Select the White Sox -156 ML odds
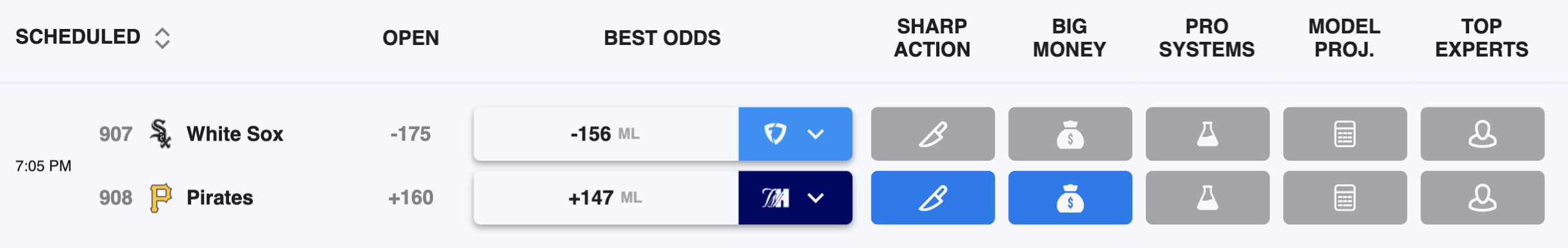Image resolution: width=1568 pixels, height=248 pixels. [x=606, y=134]
